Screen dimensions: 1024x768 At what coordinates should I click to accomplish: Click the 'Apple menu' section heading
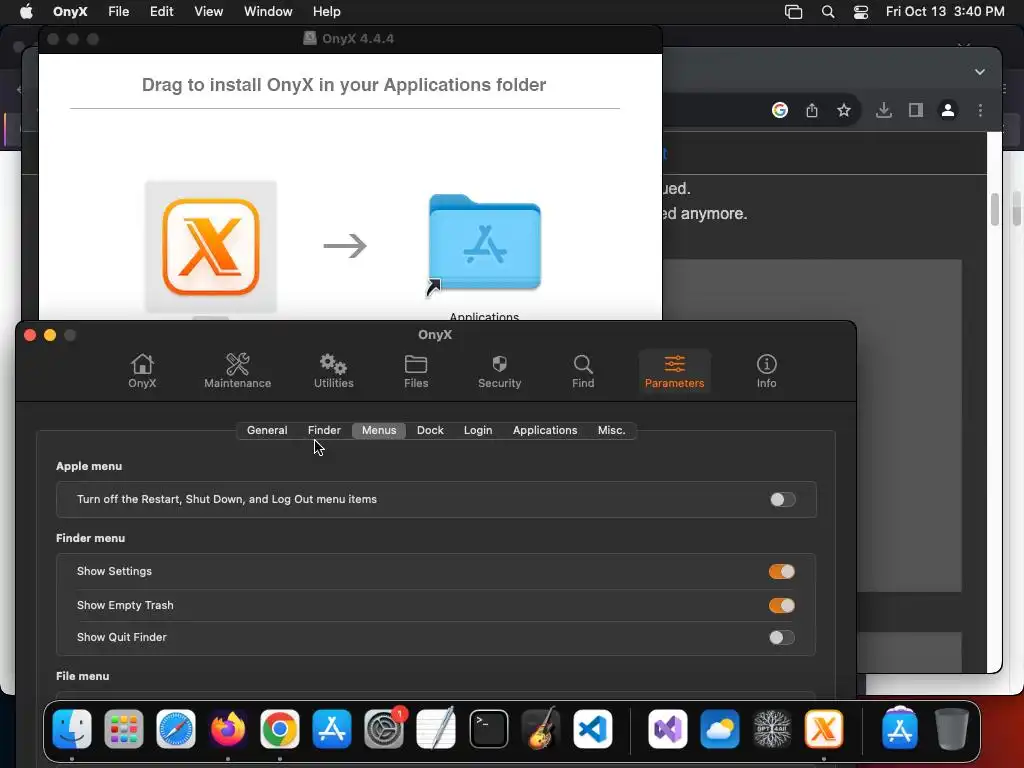[89, 466]
